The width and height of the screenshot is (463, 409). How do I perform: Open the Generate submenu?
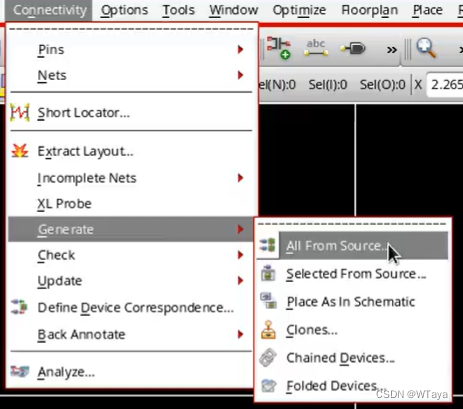coord(130,229)
